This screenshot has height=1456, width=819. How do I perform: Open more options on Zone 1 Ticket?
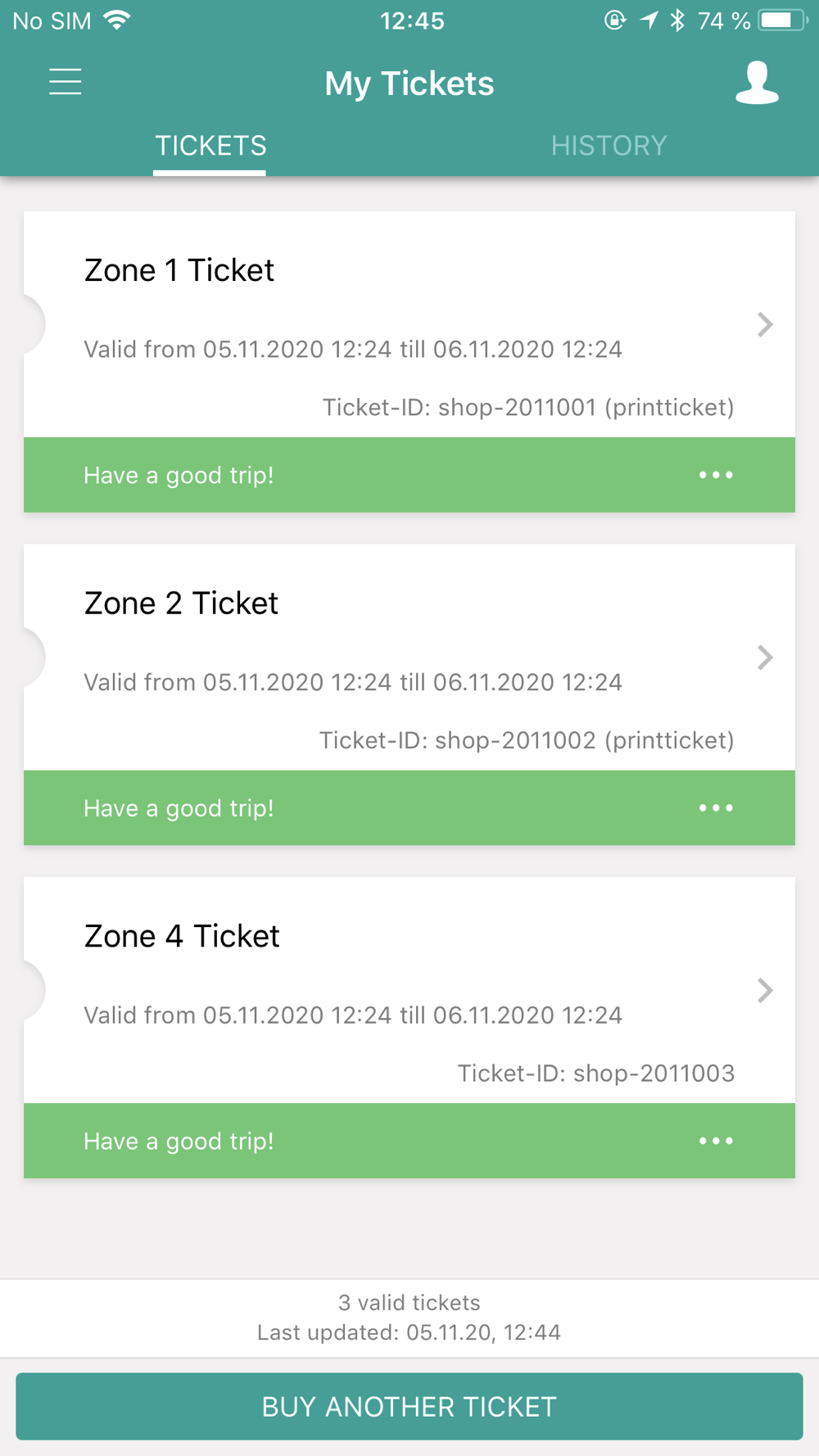pos(716,475)
